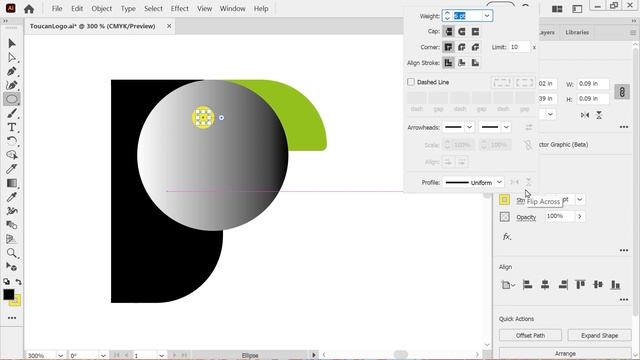
Task: Choose Miter Join corner option
Action: [448, 47]
